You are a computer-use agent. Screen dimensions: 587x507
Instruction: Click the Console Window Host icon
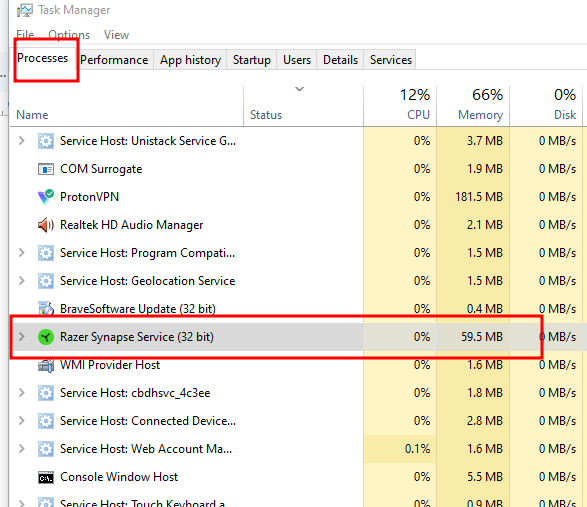(x=46, y=477)
